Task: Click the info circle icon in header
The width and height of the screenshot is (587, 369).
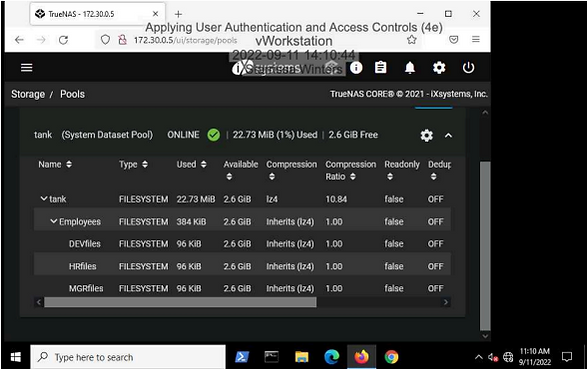Action: pyautogui.click(x=356, y=68)
